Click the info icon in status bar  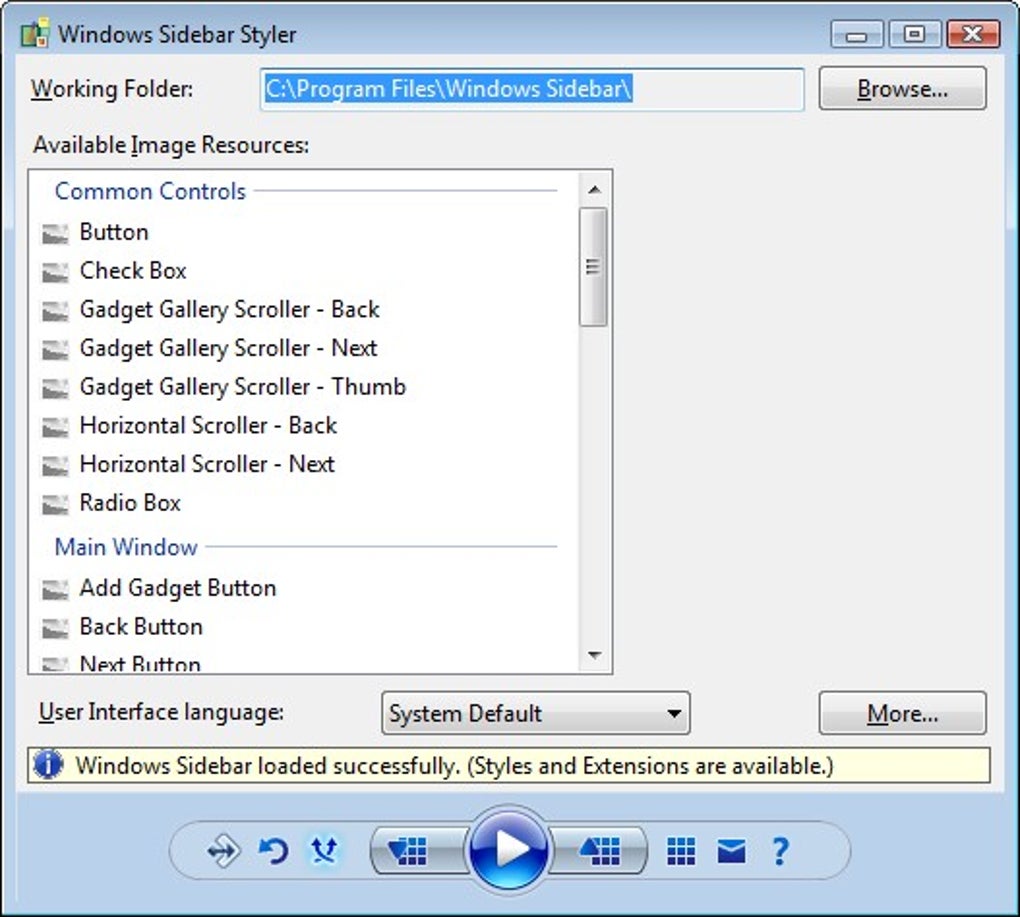tap(48, 764)
